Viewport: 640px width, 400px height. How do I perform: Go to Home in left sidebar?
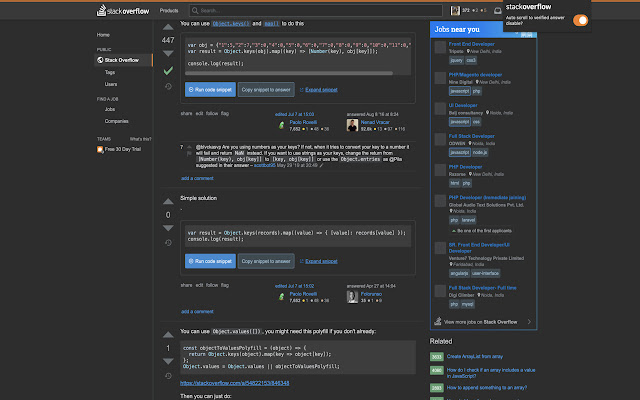(x=103, y=35)
